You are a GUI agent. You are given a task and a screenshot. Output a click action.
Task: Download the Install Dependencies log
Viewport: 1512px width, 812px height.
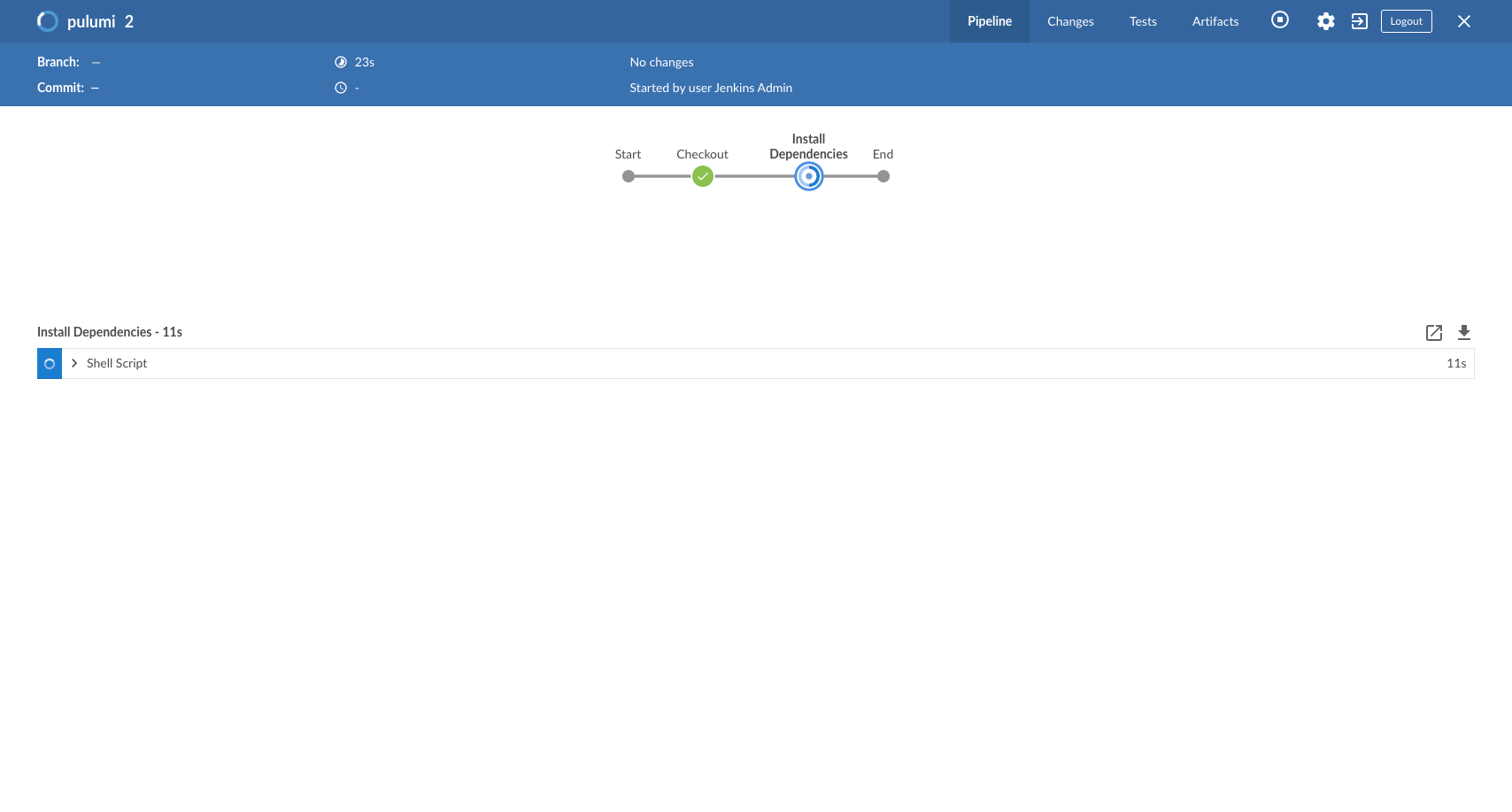pos(1464,332)
